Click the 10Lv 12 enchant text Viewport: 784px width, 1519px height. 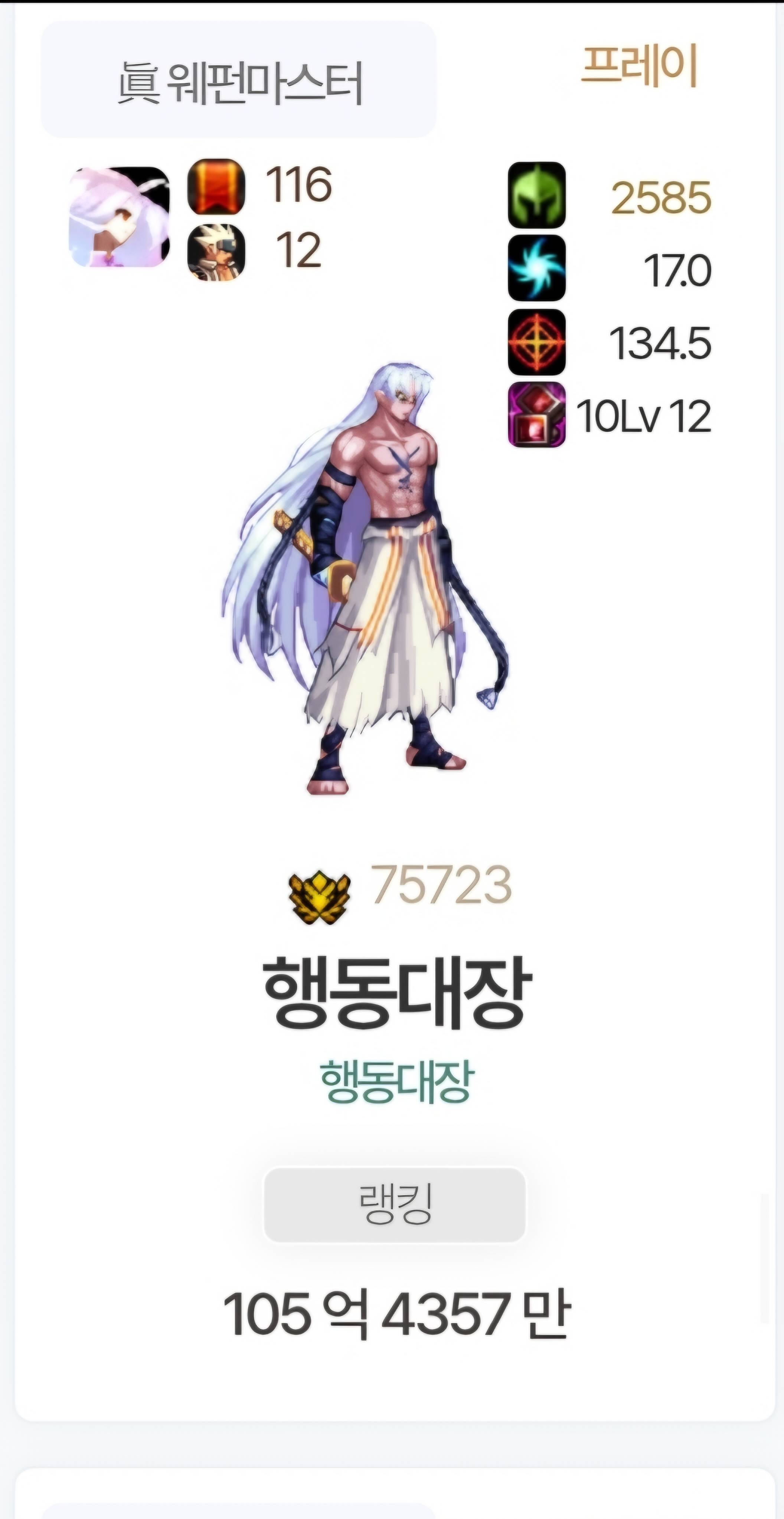click(643, 416)
